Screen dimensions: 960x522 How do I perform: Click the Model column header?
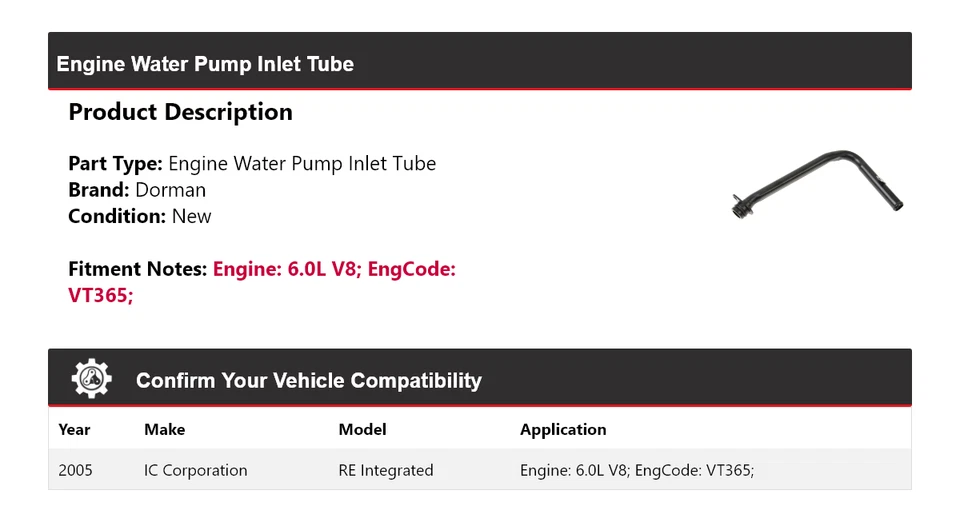click(x=362, y=430)
